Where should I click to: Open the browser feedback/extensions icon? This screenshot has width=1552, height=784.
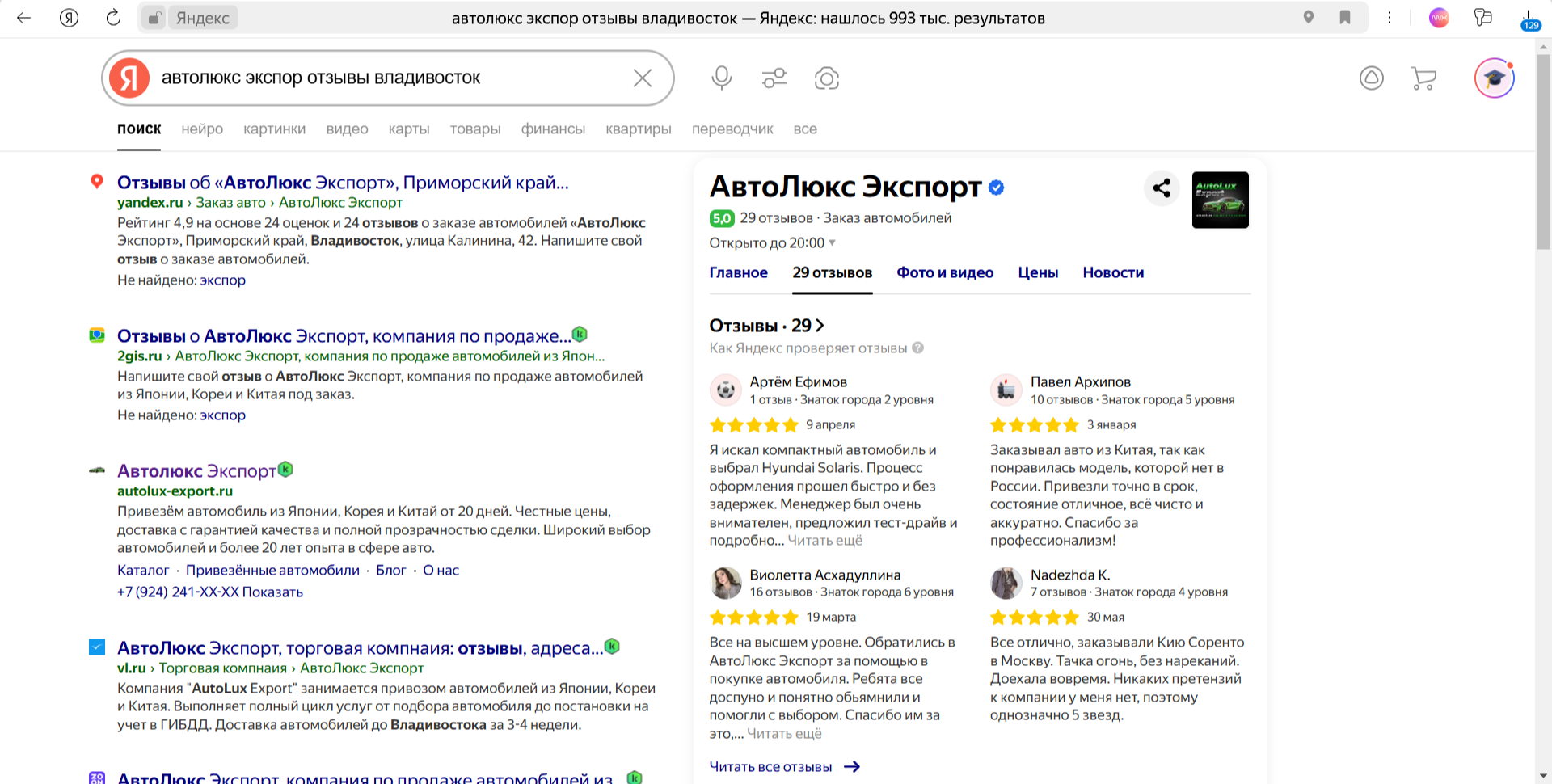coord(1483,18)
